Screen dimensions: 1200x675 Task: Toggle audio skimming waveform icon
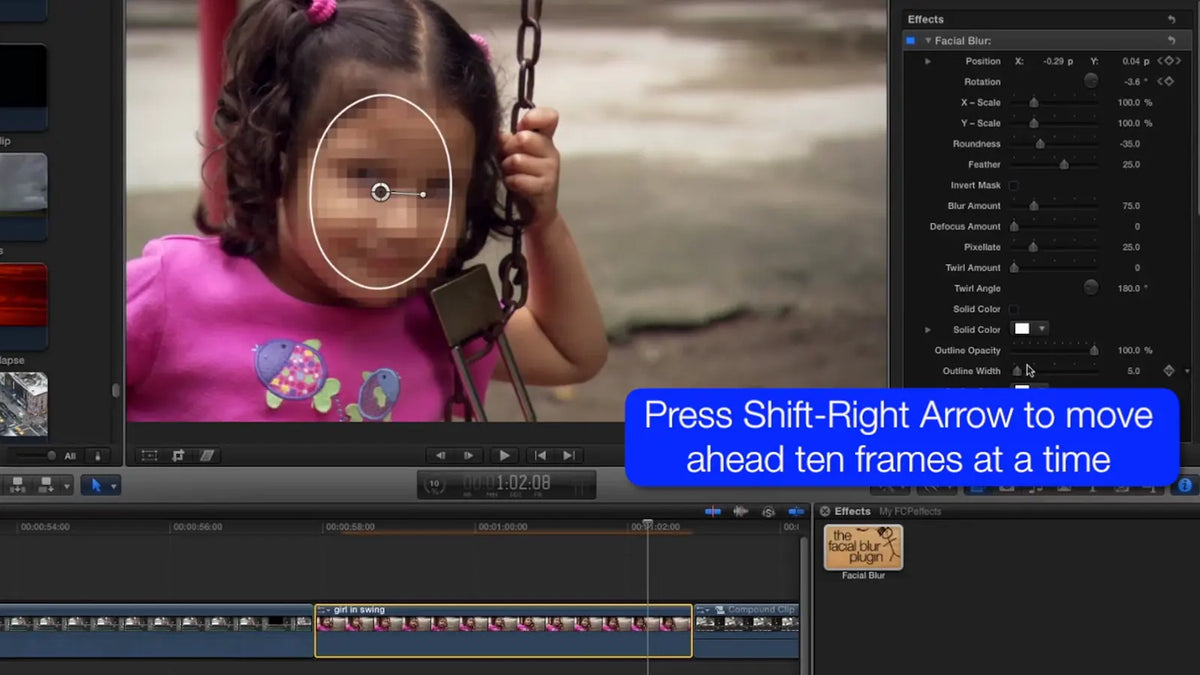[741, 511]
